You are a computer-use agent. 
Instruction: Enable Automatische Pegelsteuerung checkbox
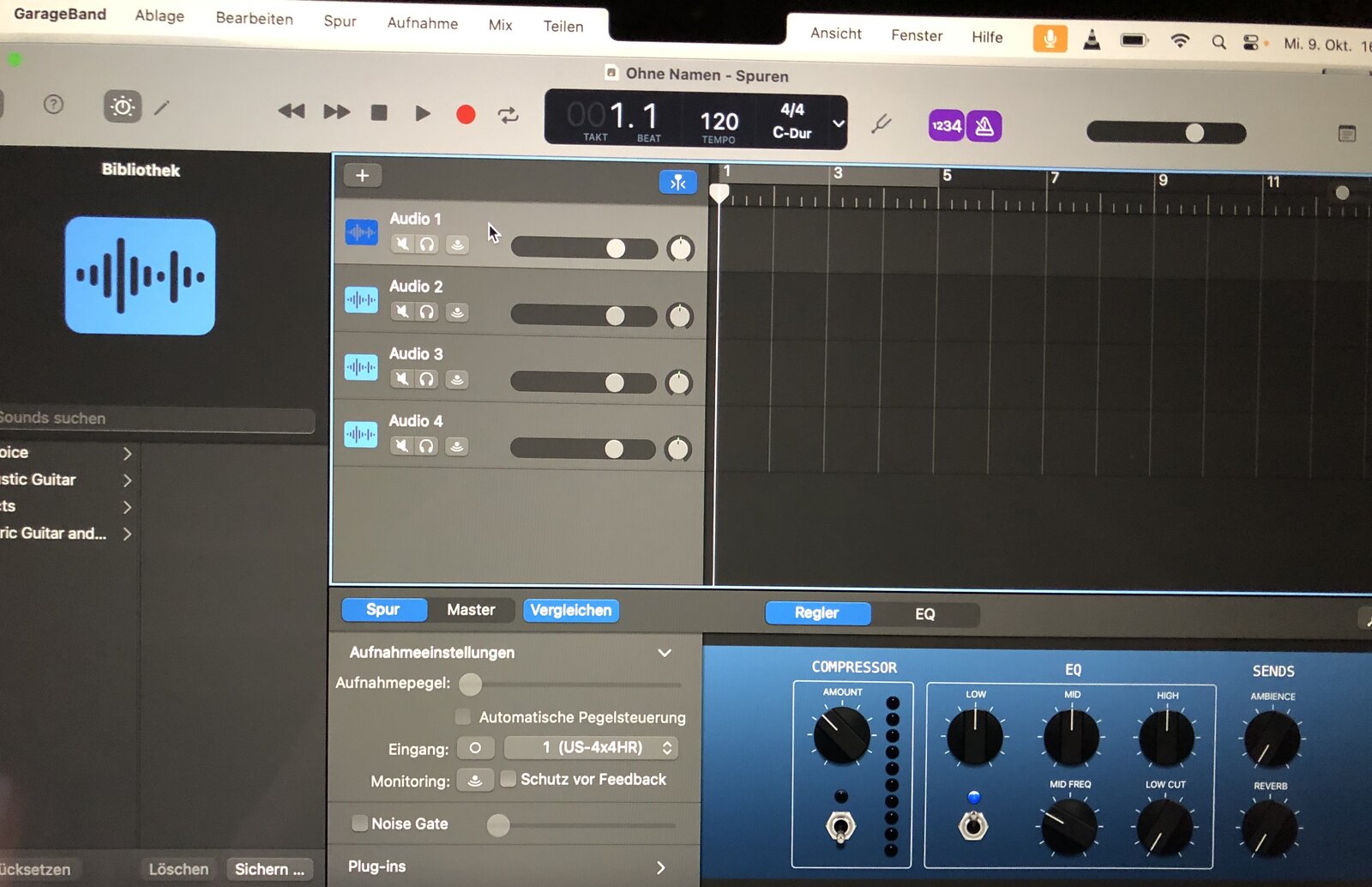click(463, 716)
